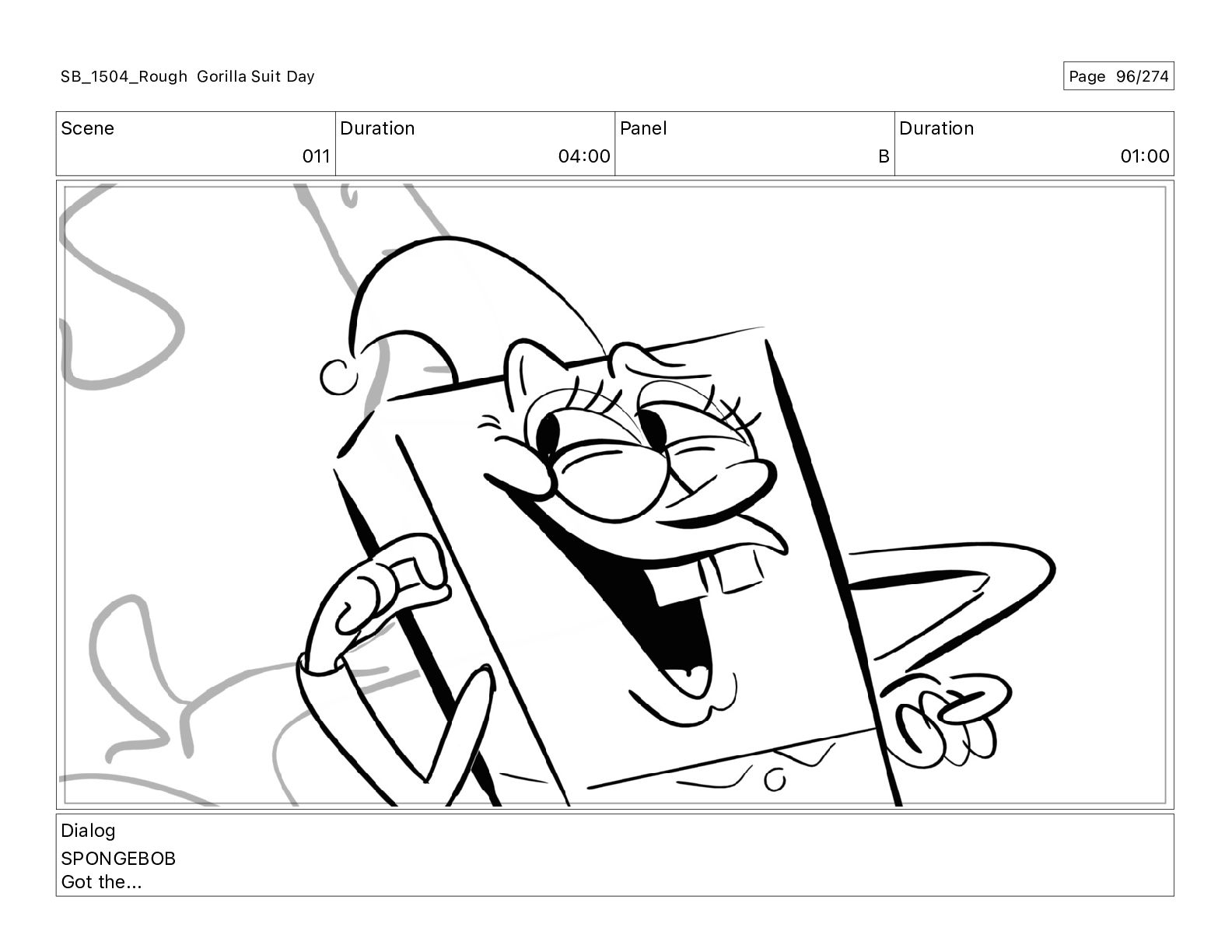Click the panel letter 'B'

coord(884,156)
